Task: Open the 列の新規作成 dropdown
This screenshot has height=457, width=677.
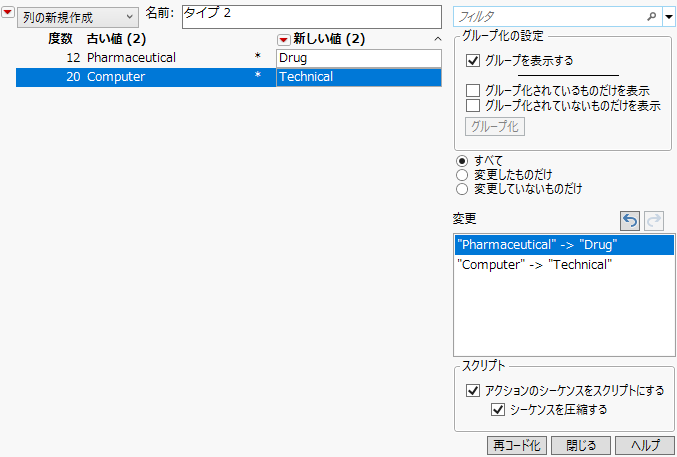Action: pos(77,18)
